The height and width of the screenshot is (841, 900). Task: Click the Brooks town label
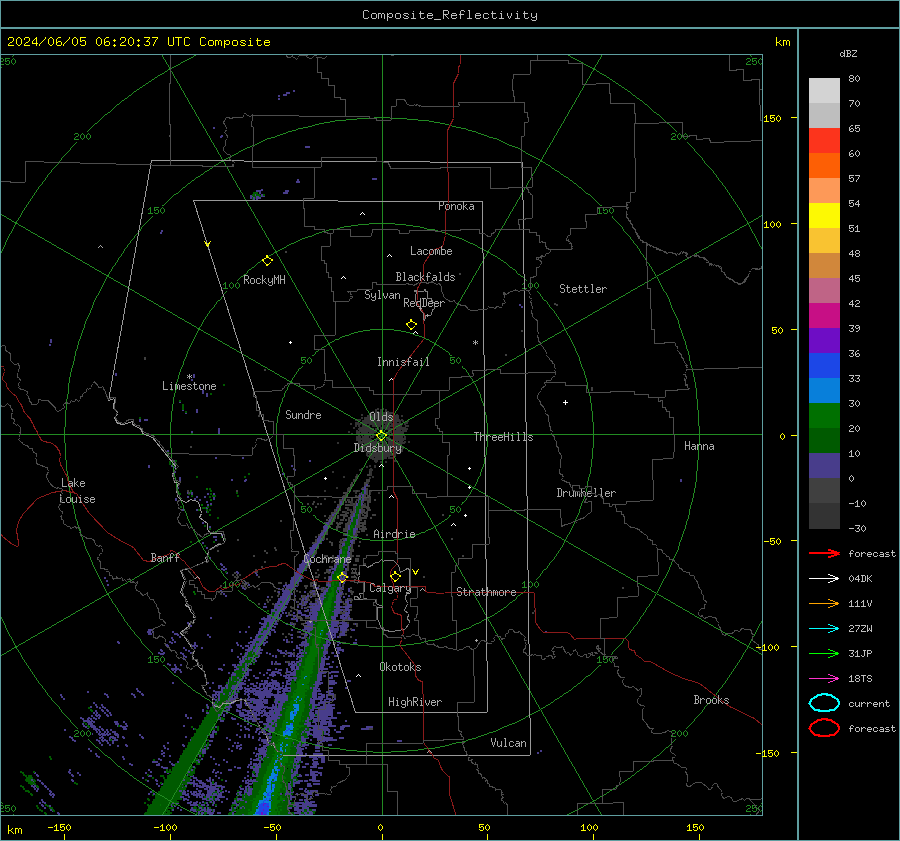click(711, 700)
